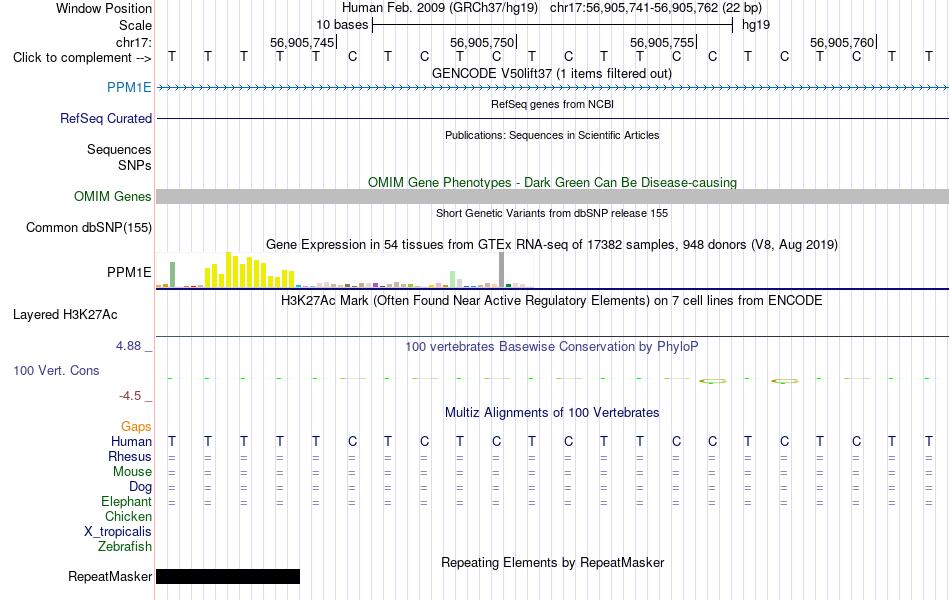This screenshot has width=950, height=600.
Task: Click the gray OMIM Genes bar
Action: (x=553, y=196)
